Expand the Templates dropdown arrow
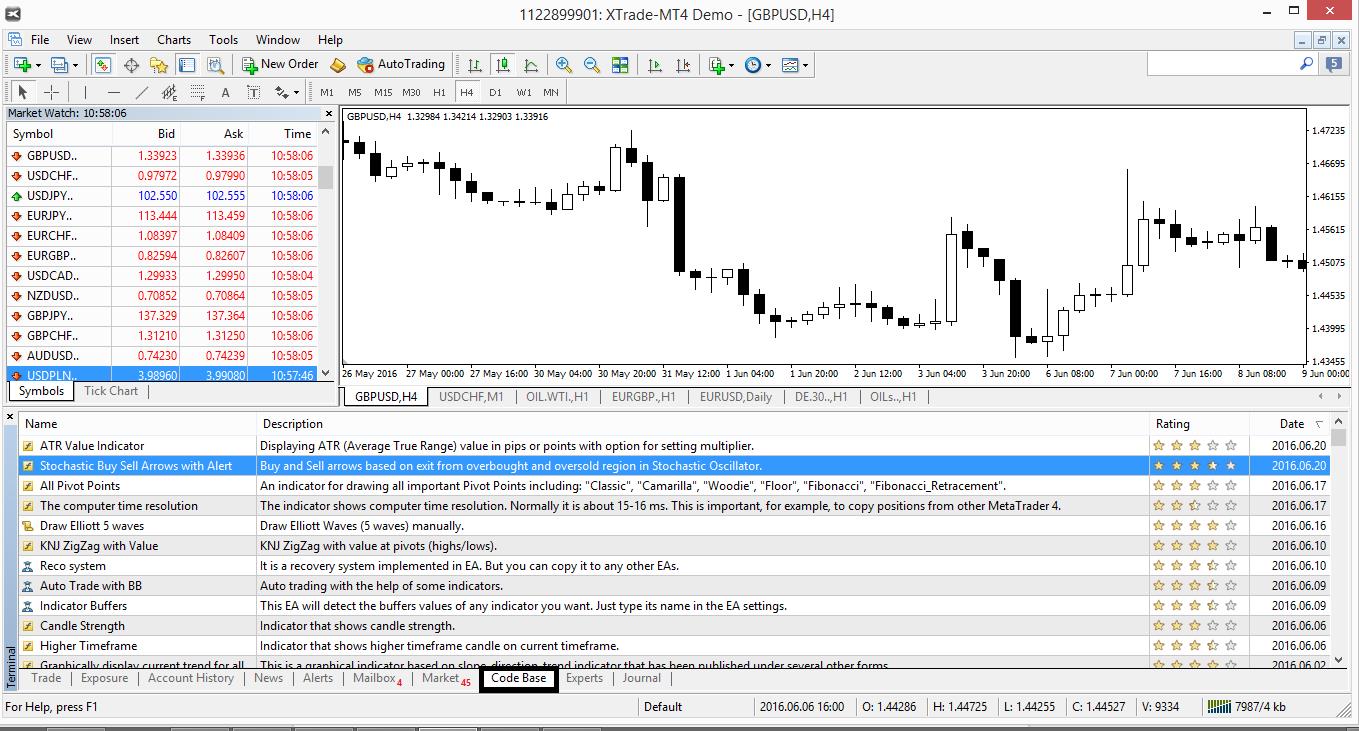The image size is (1359, 731). tap(805, 65)
